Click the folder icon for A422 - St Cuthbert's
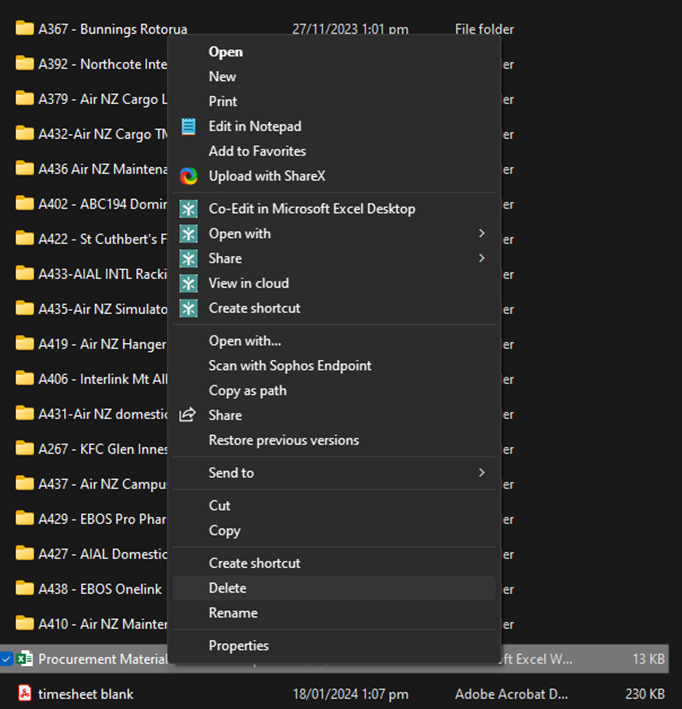682x709 pixels. point(24,238)
